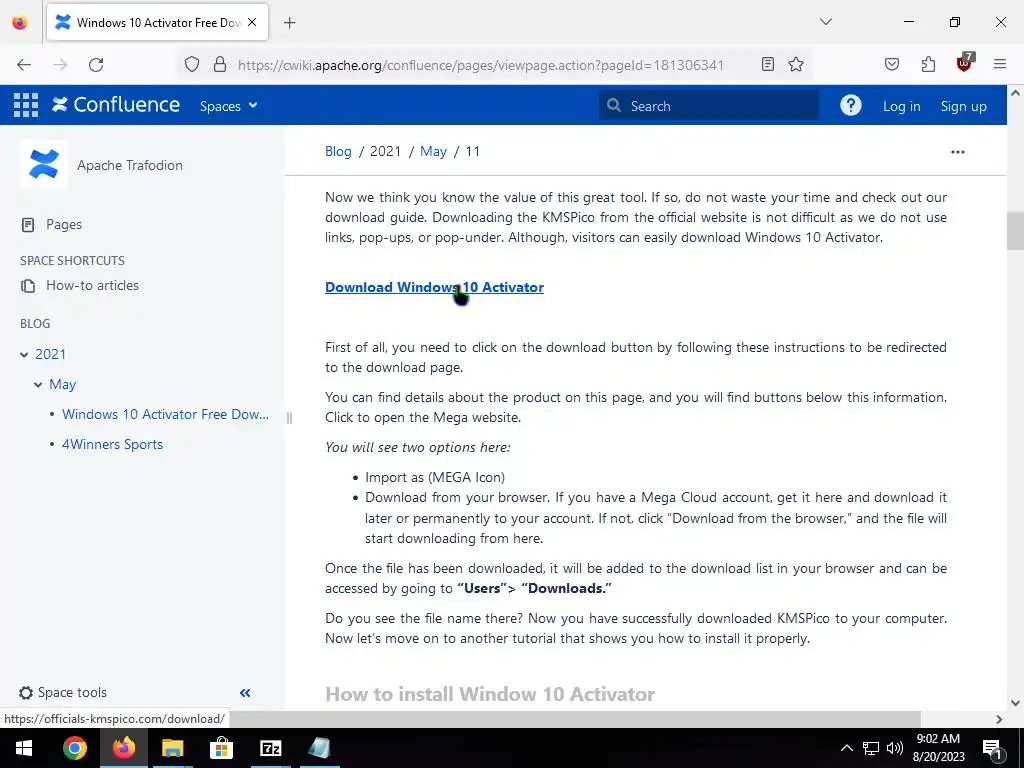This screenshot has height=768, width=1024.
Task: Click the Apache Trafodion space logo
Action: tap(44, 165)
